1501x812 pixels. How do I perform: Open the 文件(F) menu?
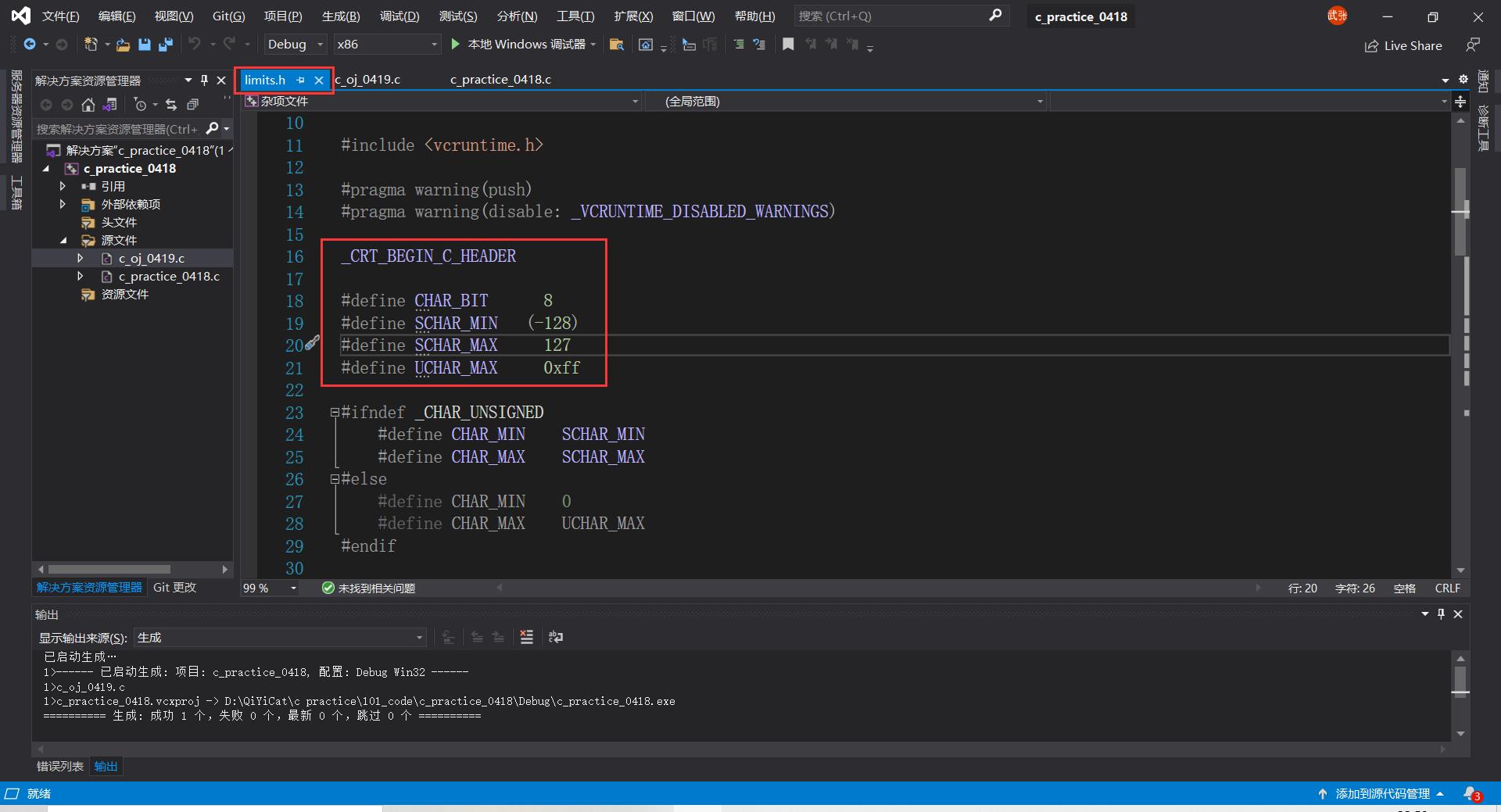tap(61, 16)
